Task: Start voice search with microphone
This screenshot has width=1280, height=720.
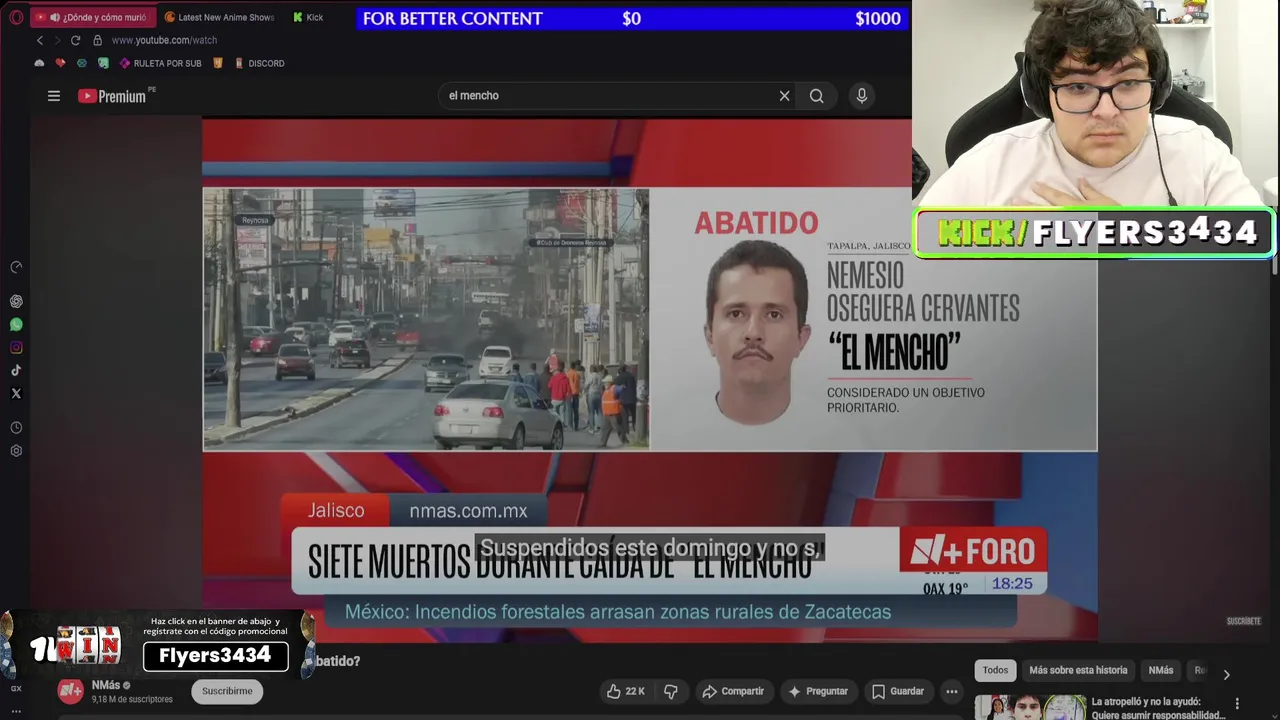Action: pos(862,96)
